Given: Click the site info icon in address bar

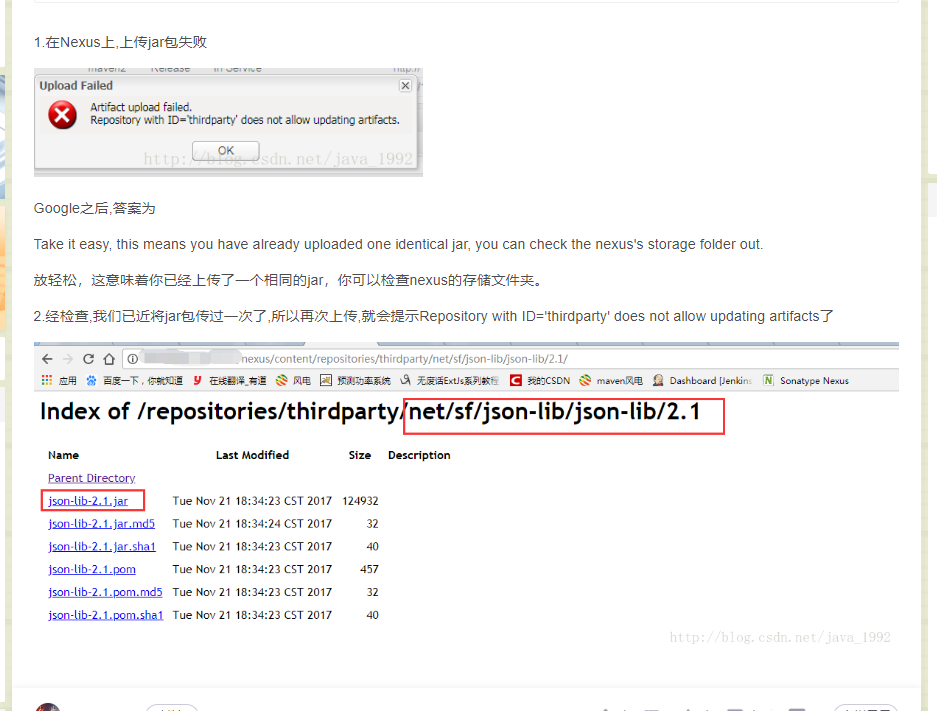Looking at the screenshot, I should pos(133,358).
